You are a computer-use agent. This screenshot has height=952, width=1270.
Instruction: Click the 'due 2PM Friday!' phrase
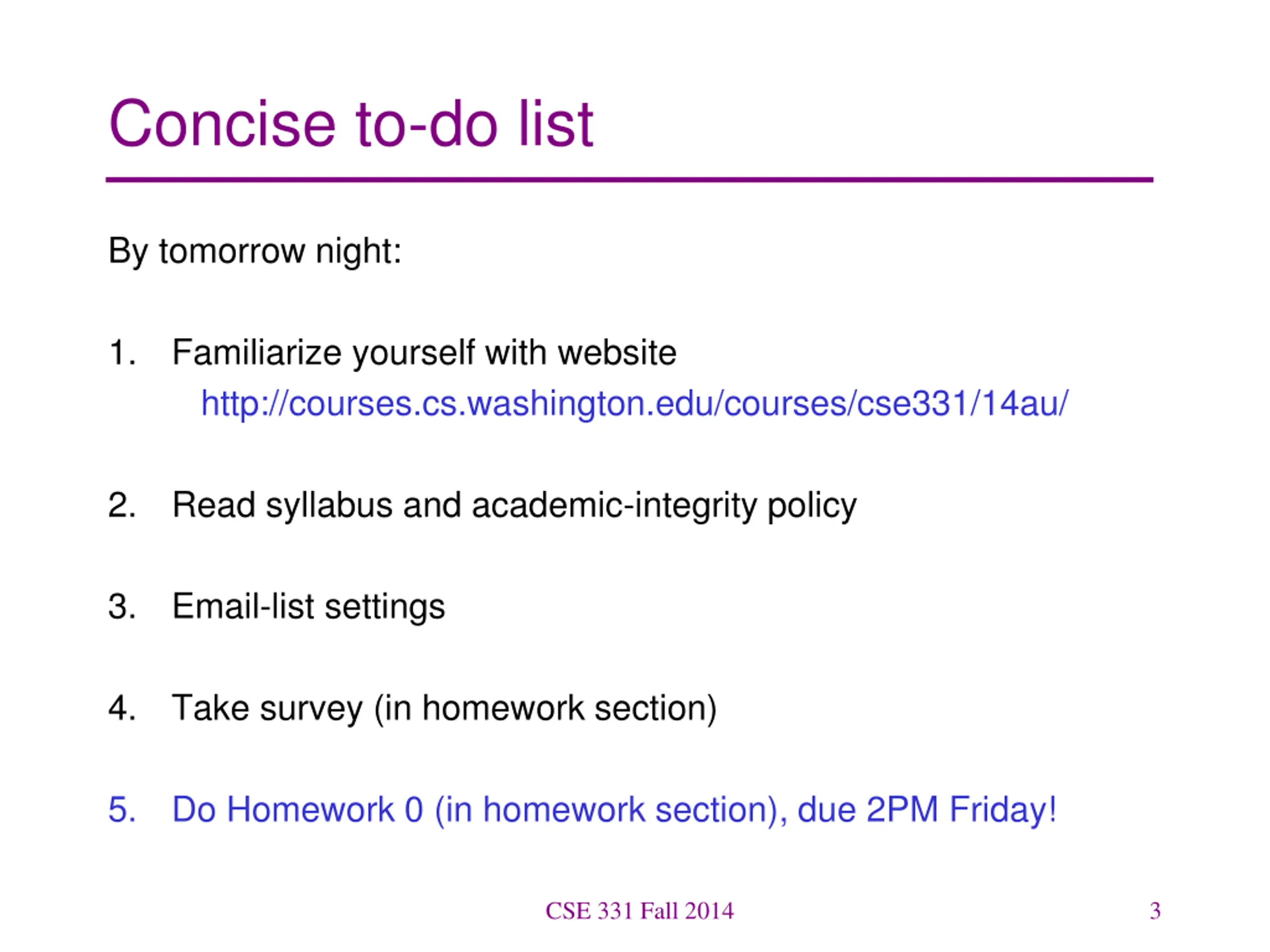tap(927, 810)
